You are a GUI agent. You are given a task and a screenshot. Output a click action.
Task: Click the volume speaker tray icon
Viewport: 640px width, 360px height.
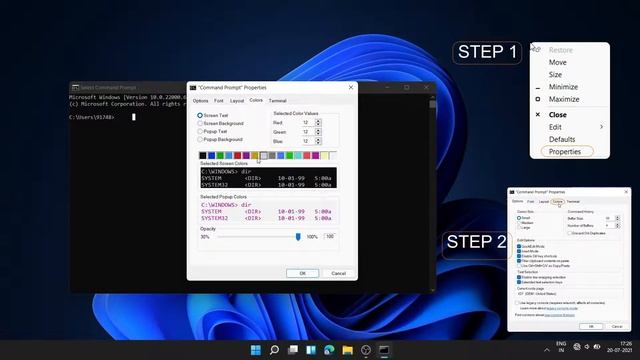click(x=587, y=347)
